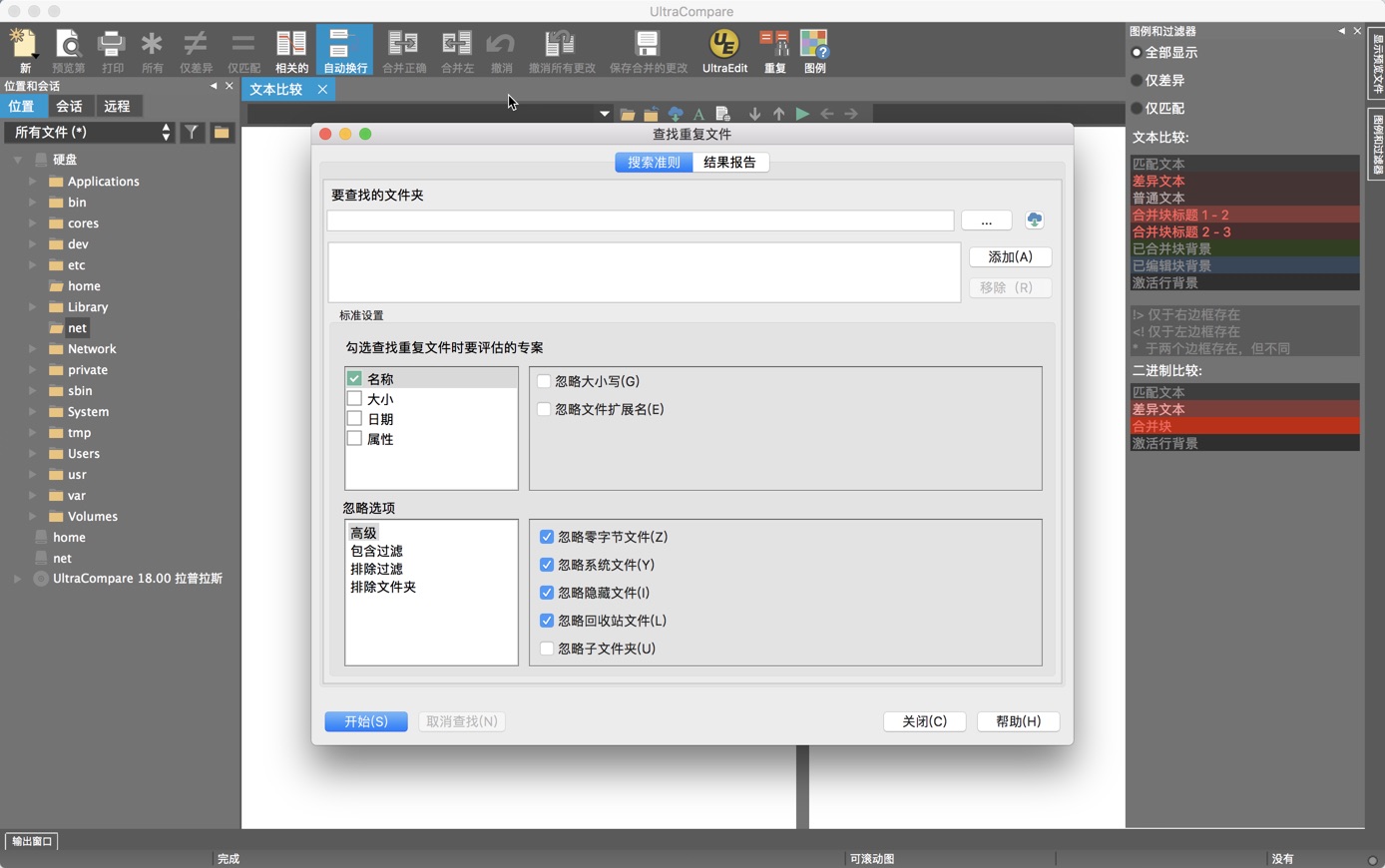The width and height of the screenshot is (1385, 868).
Task: Click the filter funnel icon in sidebar
Action: 193,132
